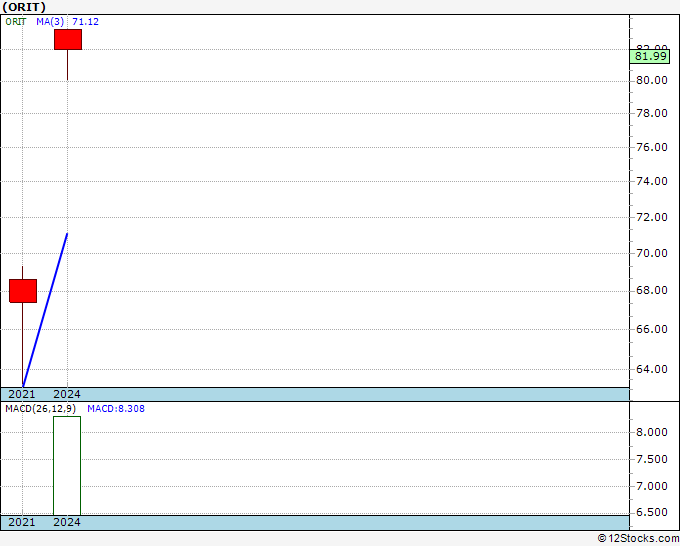This screenshot has height=546, width=680.
Task: Click the 2024 label on MACD panel axis
Action: 67,522
